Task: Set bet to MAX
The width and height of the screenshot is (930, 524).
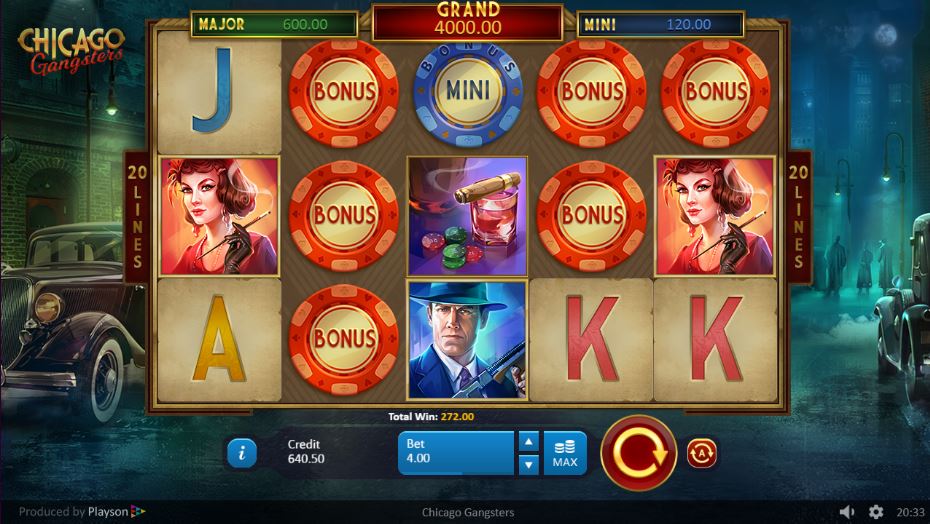Action: click(x=565, y=453)
